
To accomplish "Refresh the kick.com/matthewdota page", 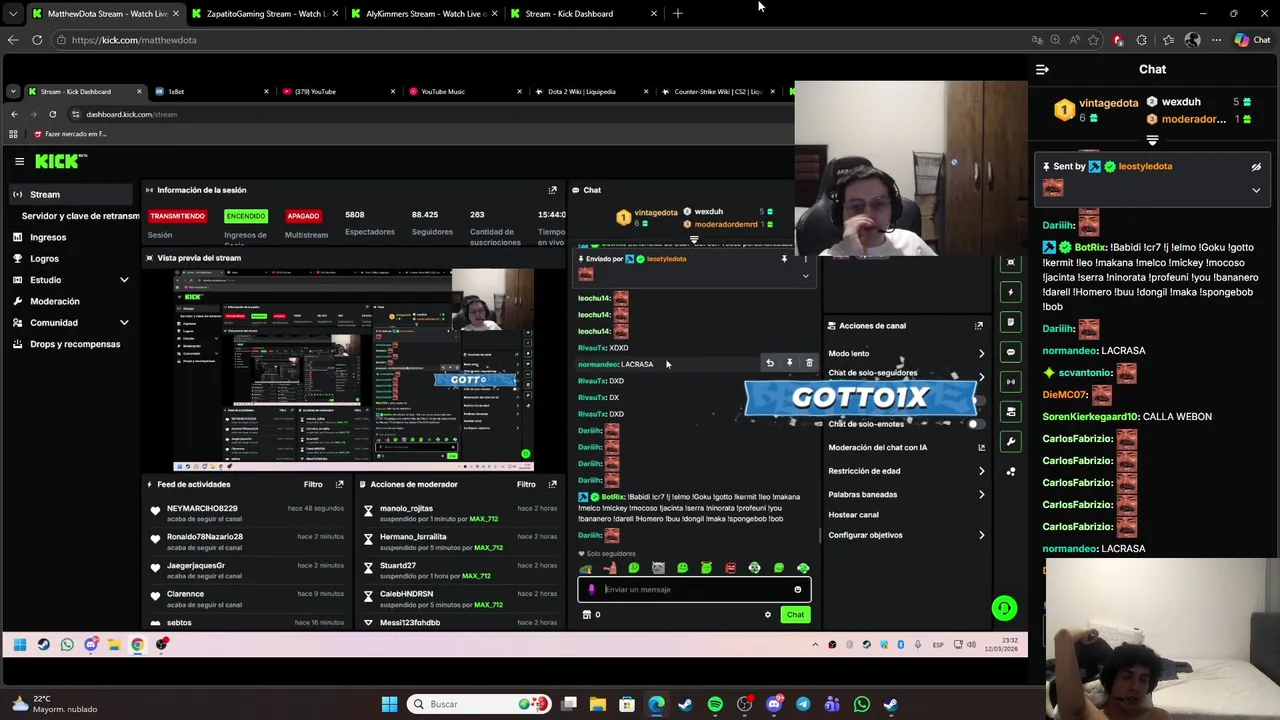I will tap(37, 40).
